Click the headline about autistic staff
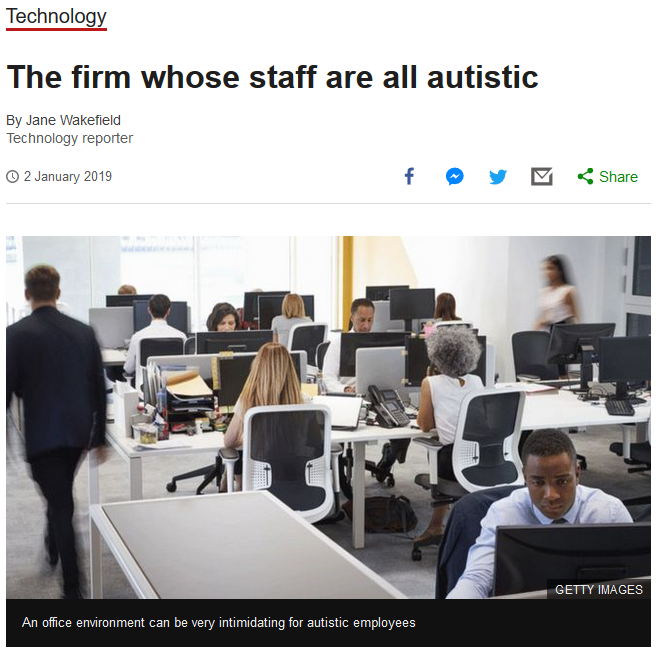Image resolution: width=656 pixels, height=654 pixels. pyautogui.click(x=272, y=77)
